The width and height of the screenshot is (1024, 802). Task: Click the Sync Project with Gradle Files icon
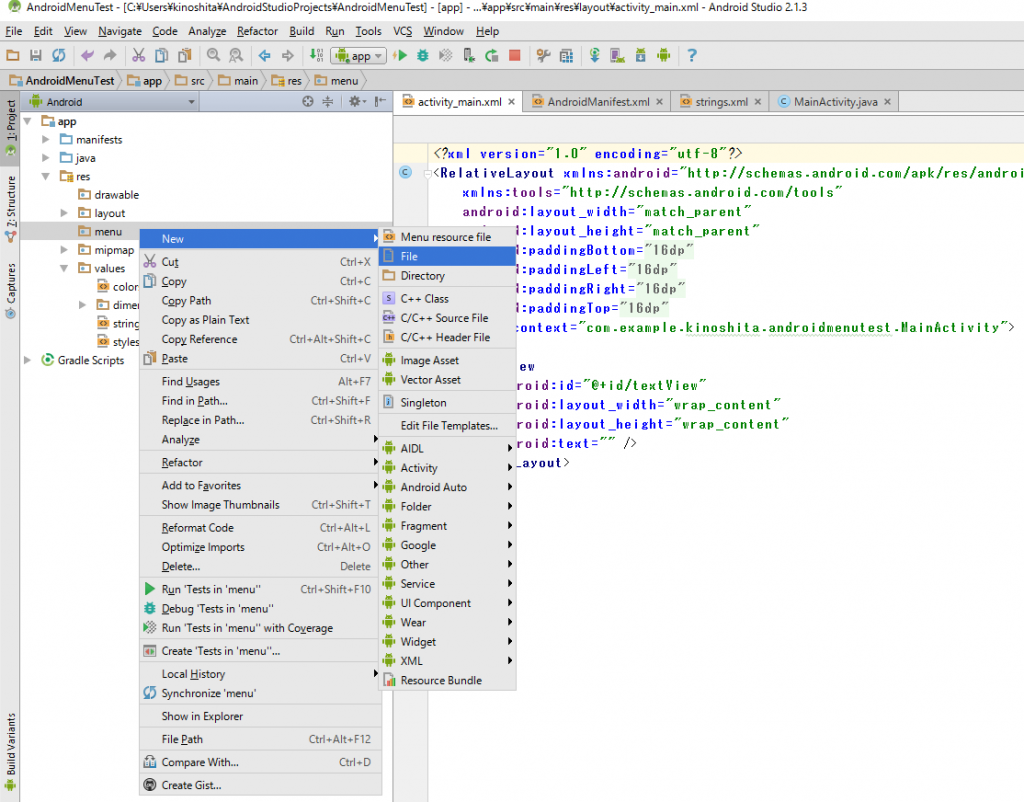(x=594, y=55)
